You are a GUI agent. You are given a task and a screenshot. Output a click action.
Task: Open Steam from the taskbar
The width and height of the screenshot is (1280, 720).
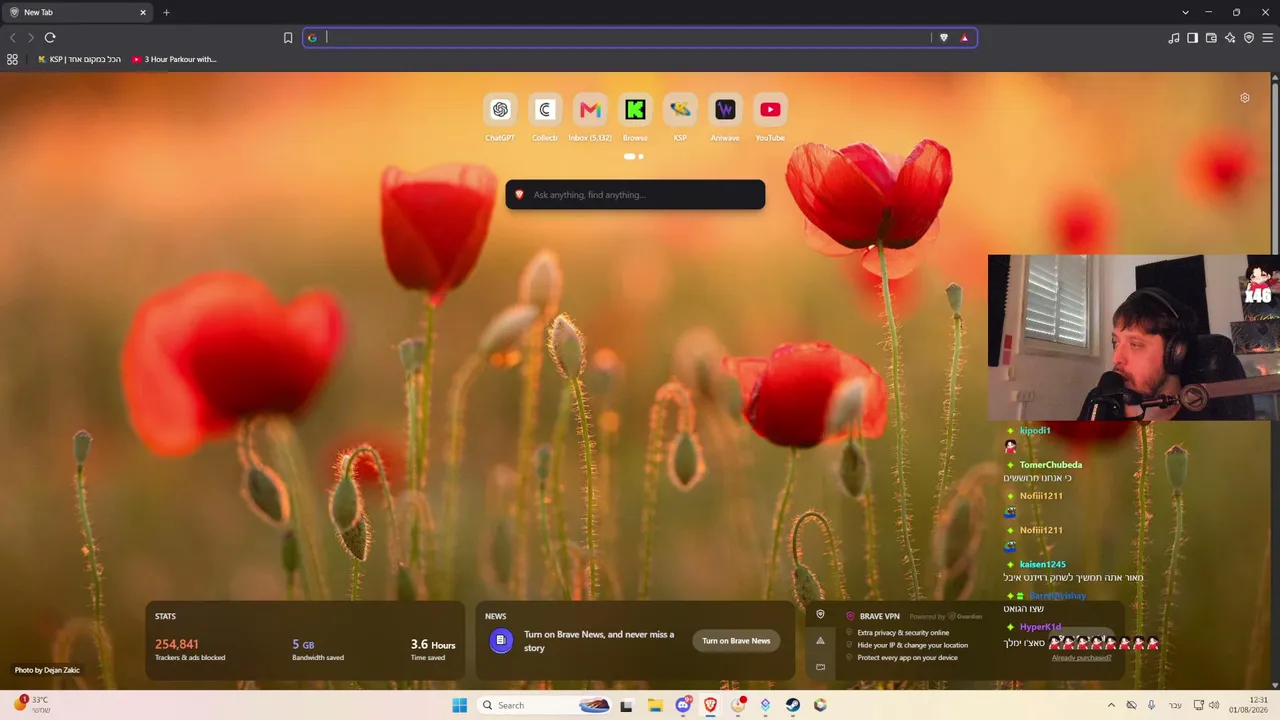click(792, 705)
